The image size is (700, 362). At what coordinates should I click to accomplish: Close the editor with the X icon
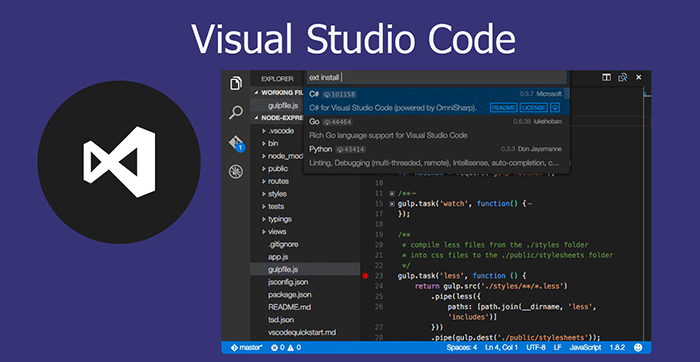(x=638, y=77)
